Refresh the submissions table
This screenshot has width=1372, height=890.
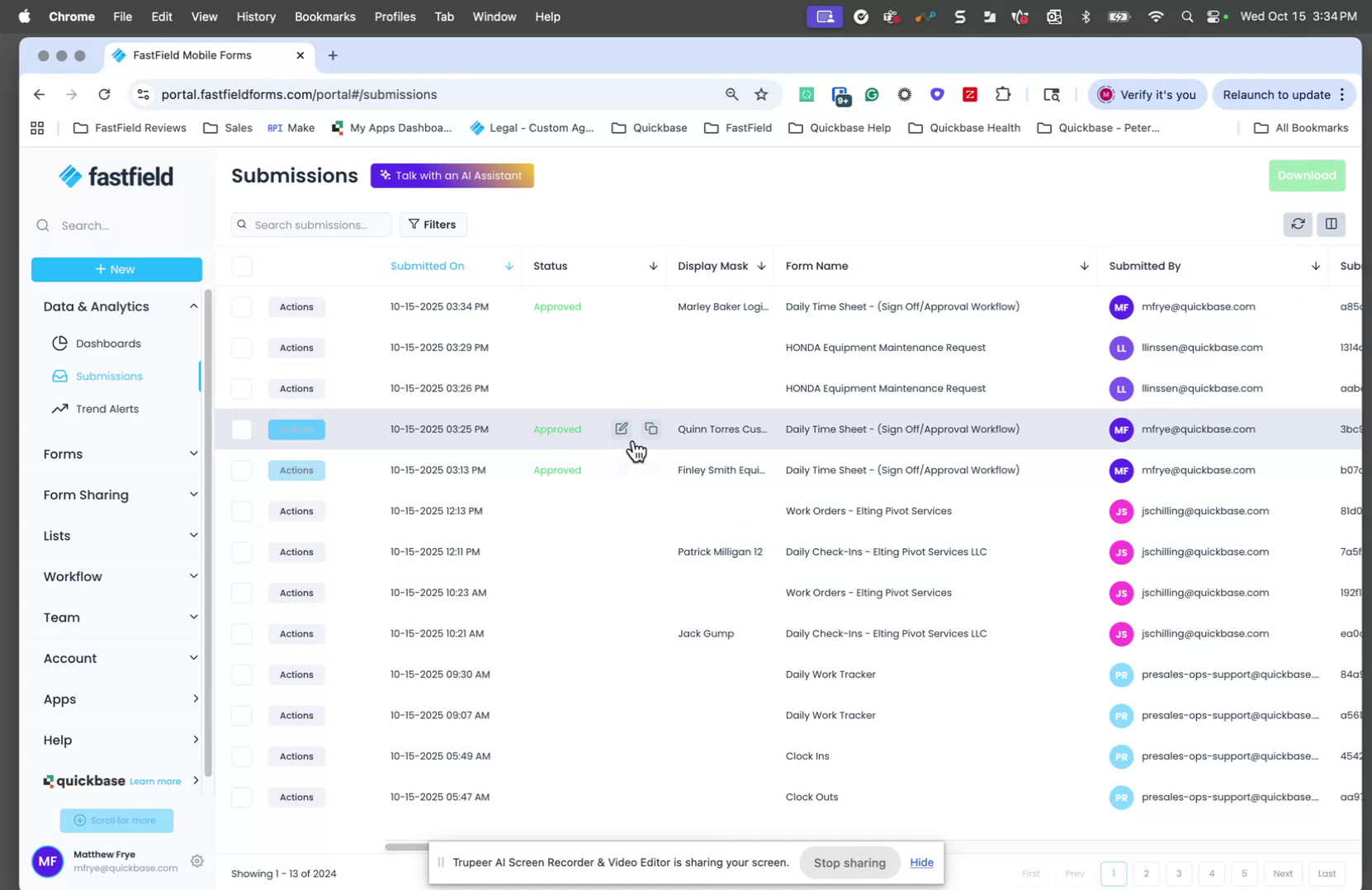click(x=1297, y=224)
